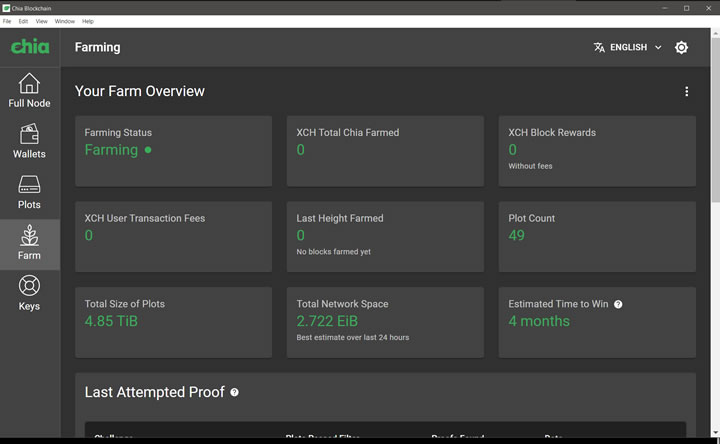Click the translate language icon
Screen dimensions: 720x444
coord(599,47)
